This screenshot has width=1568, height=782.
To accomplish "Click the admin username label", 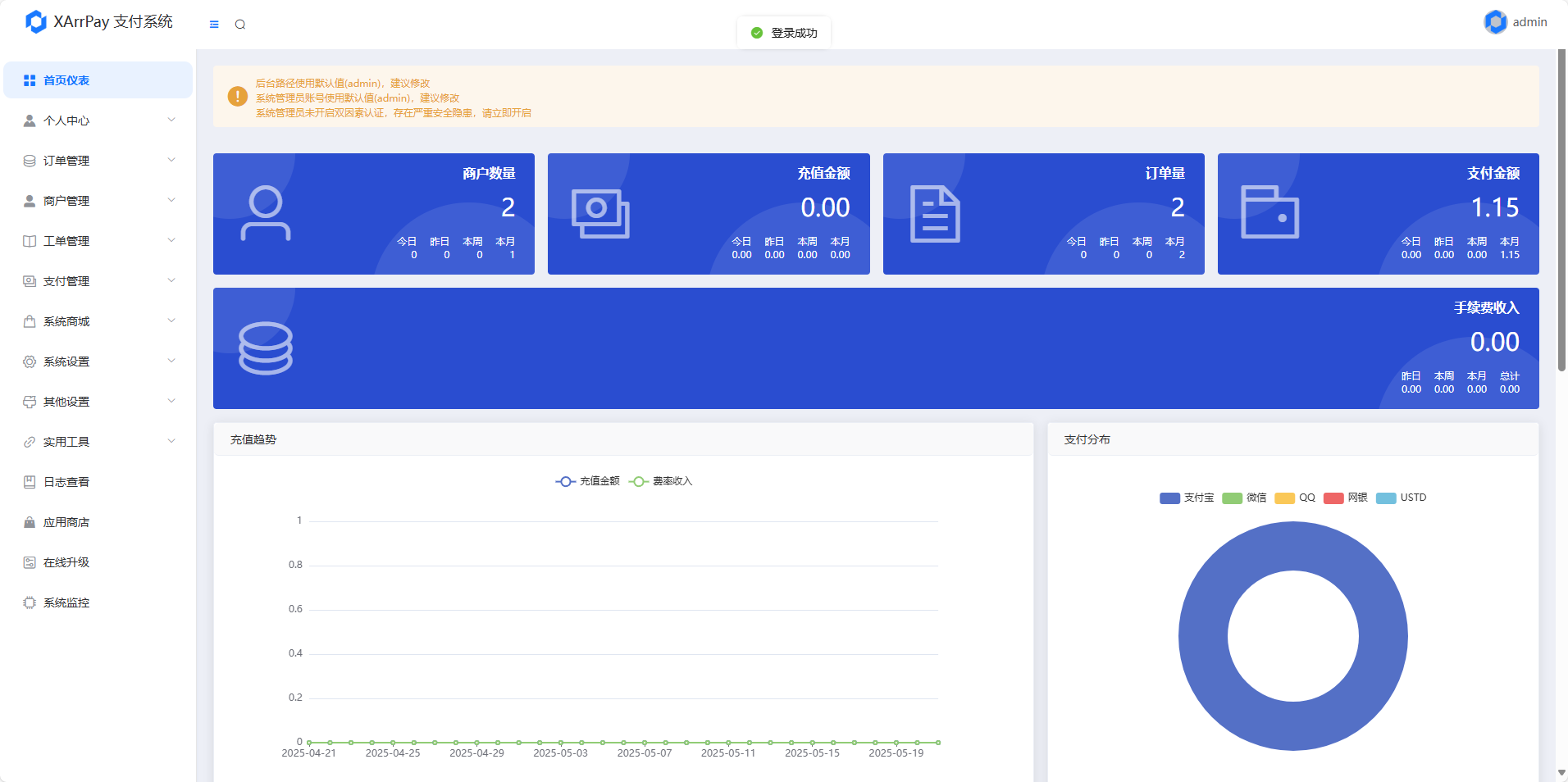I will [1529, 22].
